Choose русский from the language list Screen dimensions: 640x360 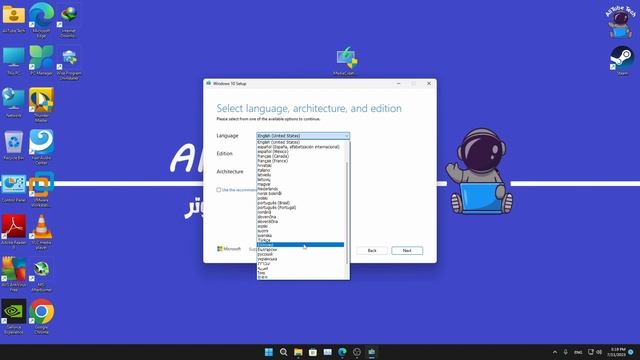(301, 254)
